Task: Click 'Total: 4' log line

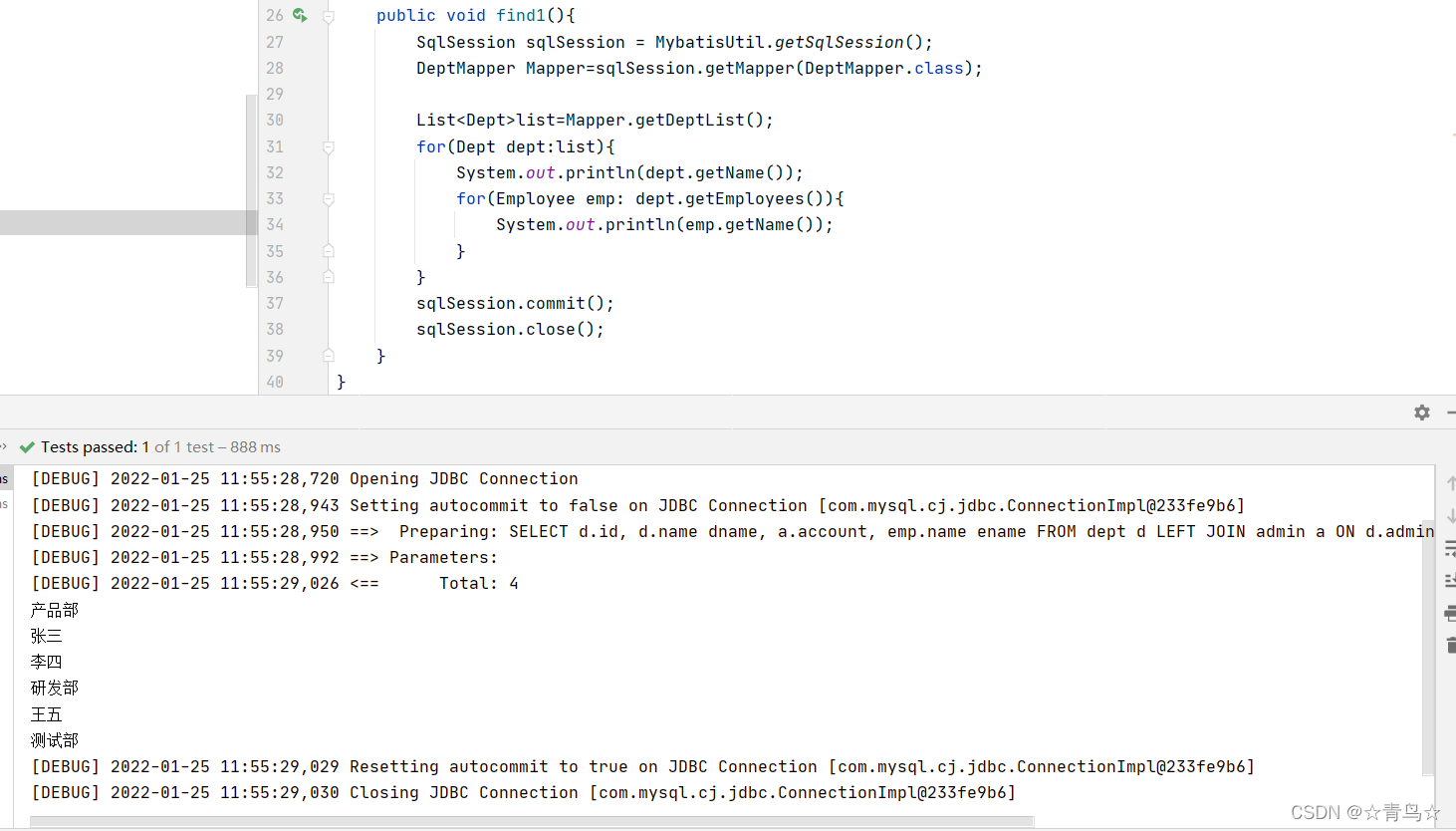Action: coord(275,583)
